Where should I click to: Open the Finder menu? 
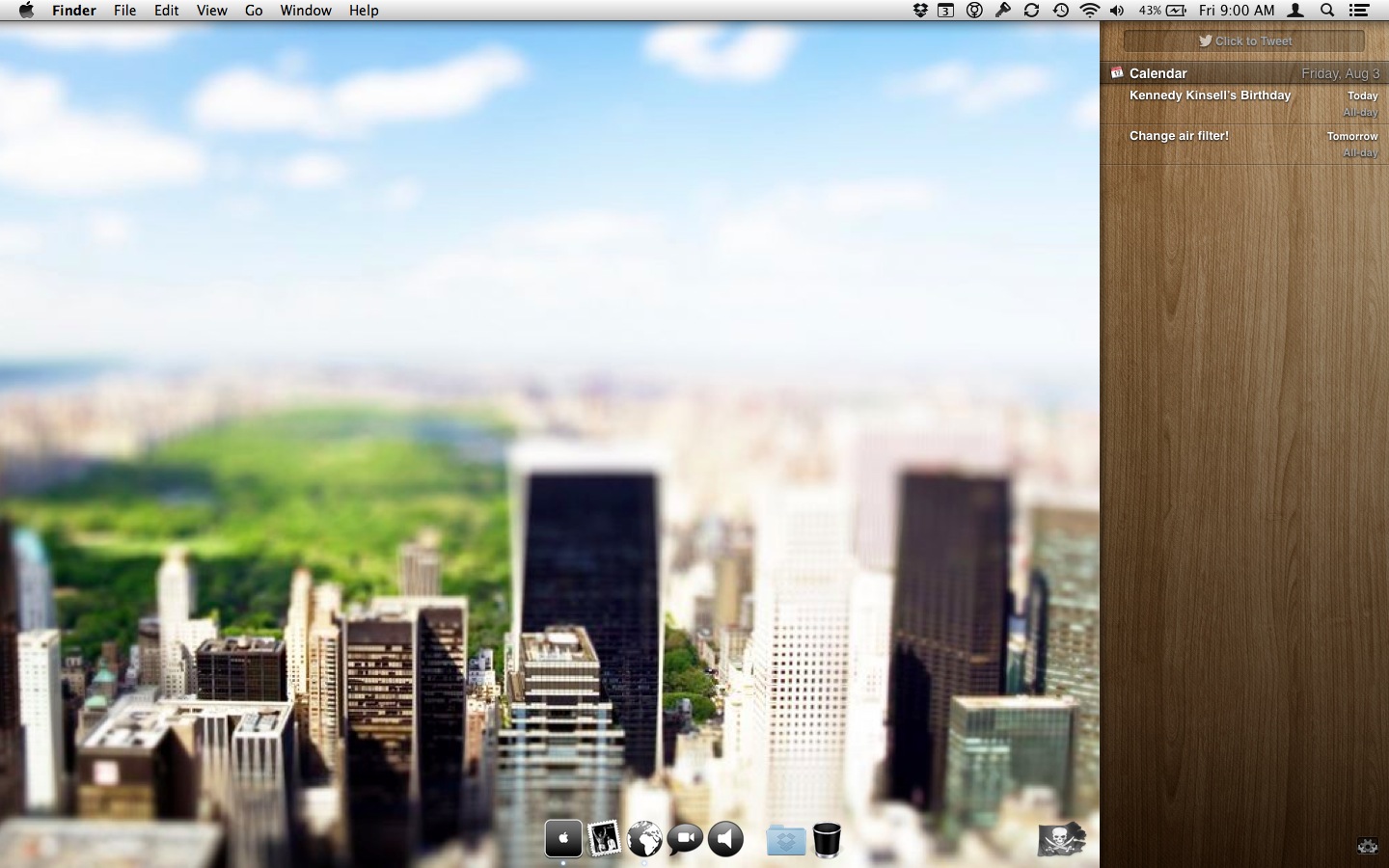pos(74,11)
